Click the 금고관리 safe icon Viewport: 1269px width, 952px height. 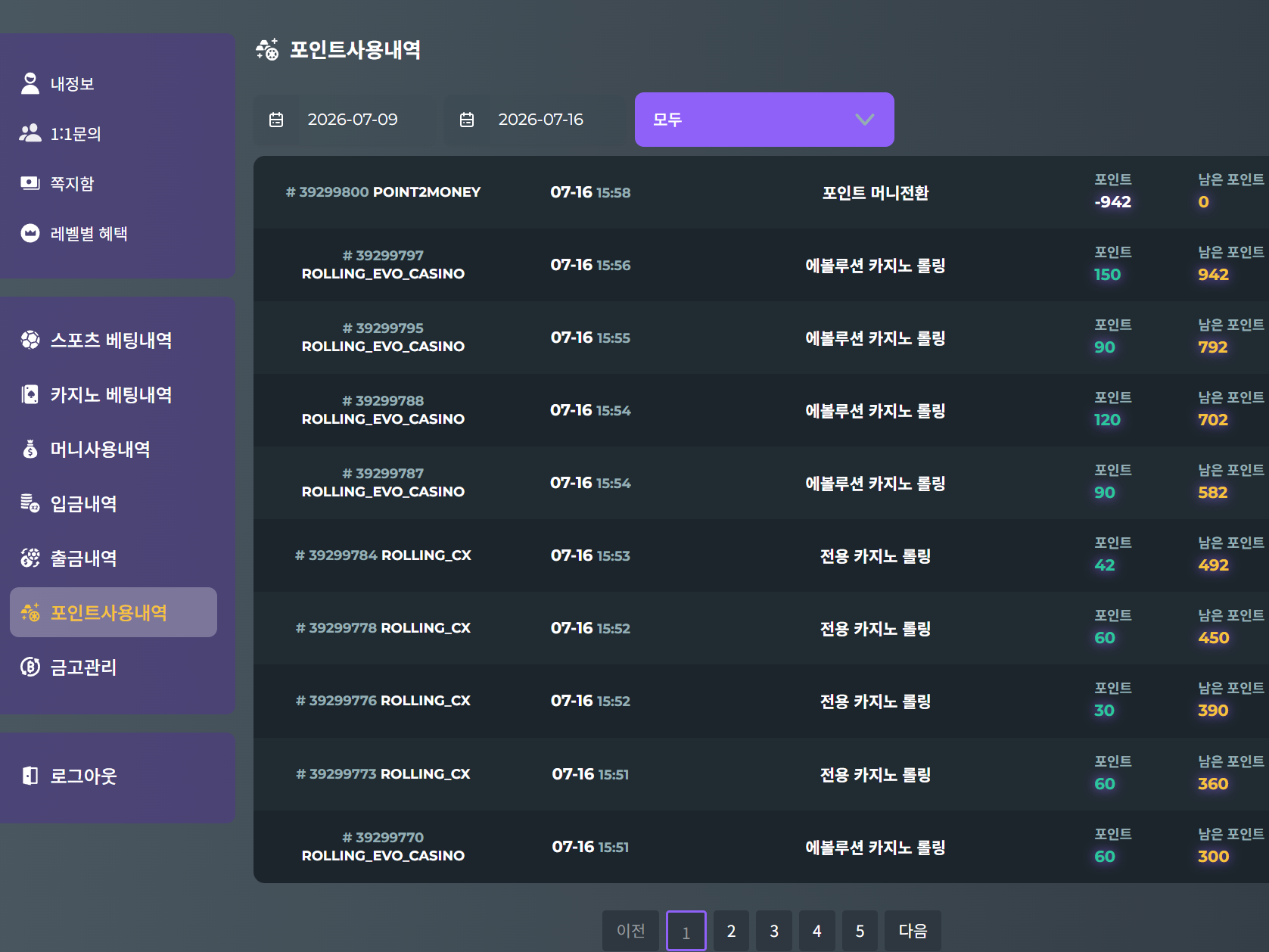pos(30,667)
